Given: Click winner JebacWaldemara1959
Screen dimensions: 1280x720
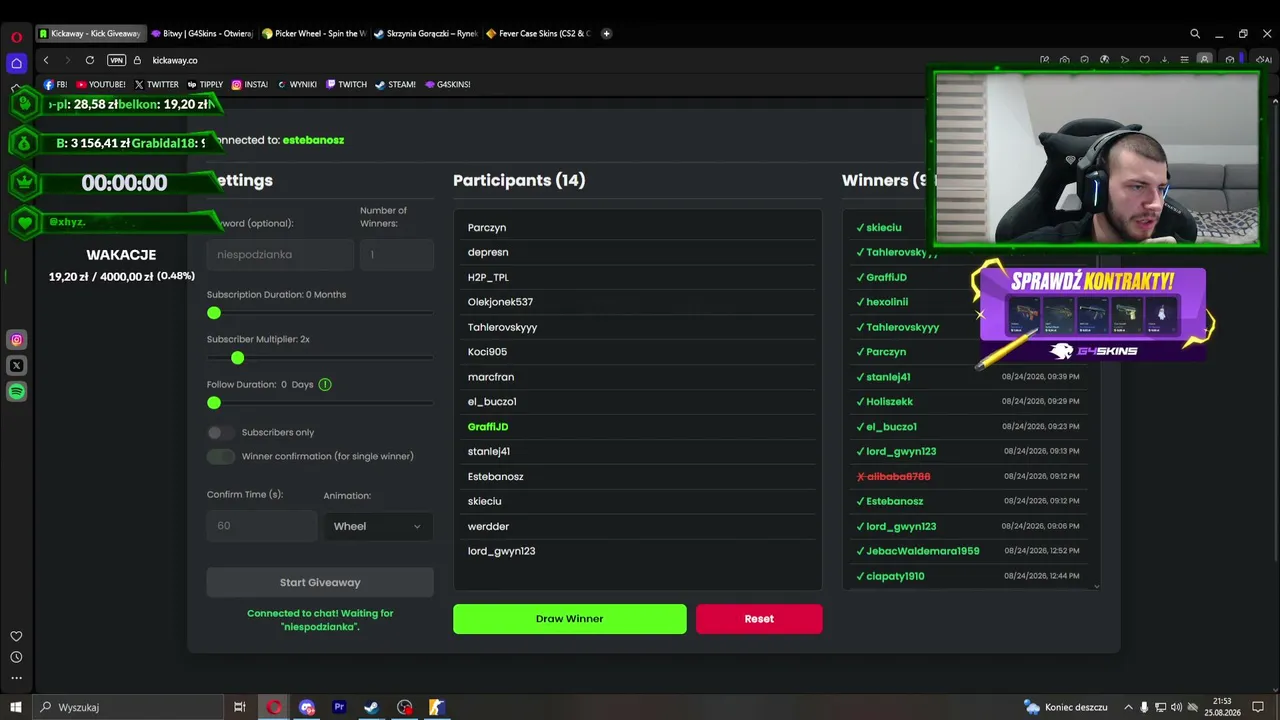Looking at the screenshot, I should 923,551.
